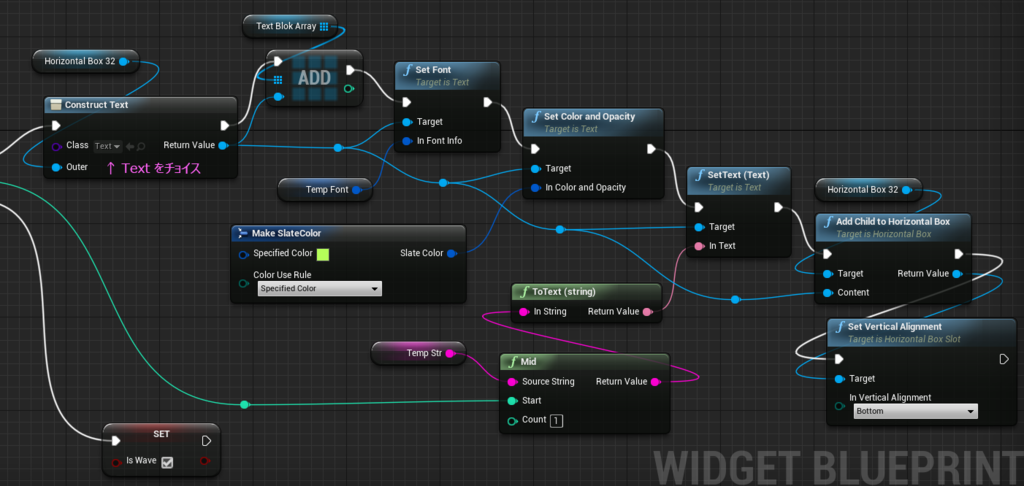Click the Target pin on Add Child to Horizontal Box
Viewport: 1024px width, 486px height.
pos(827,274)
